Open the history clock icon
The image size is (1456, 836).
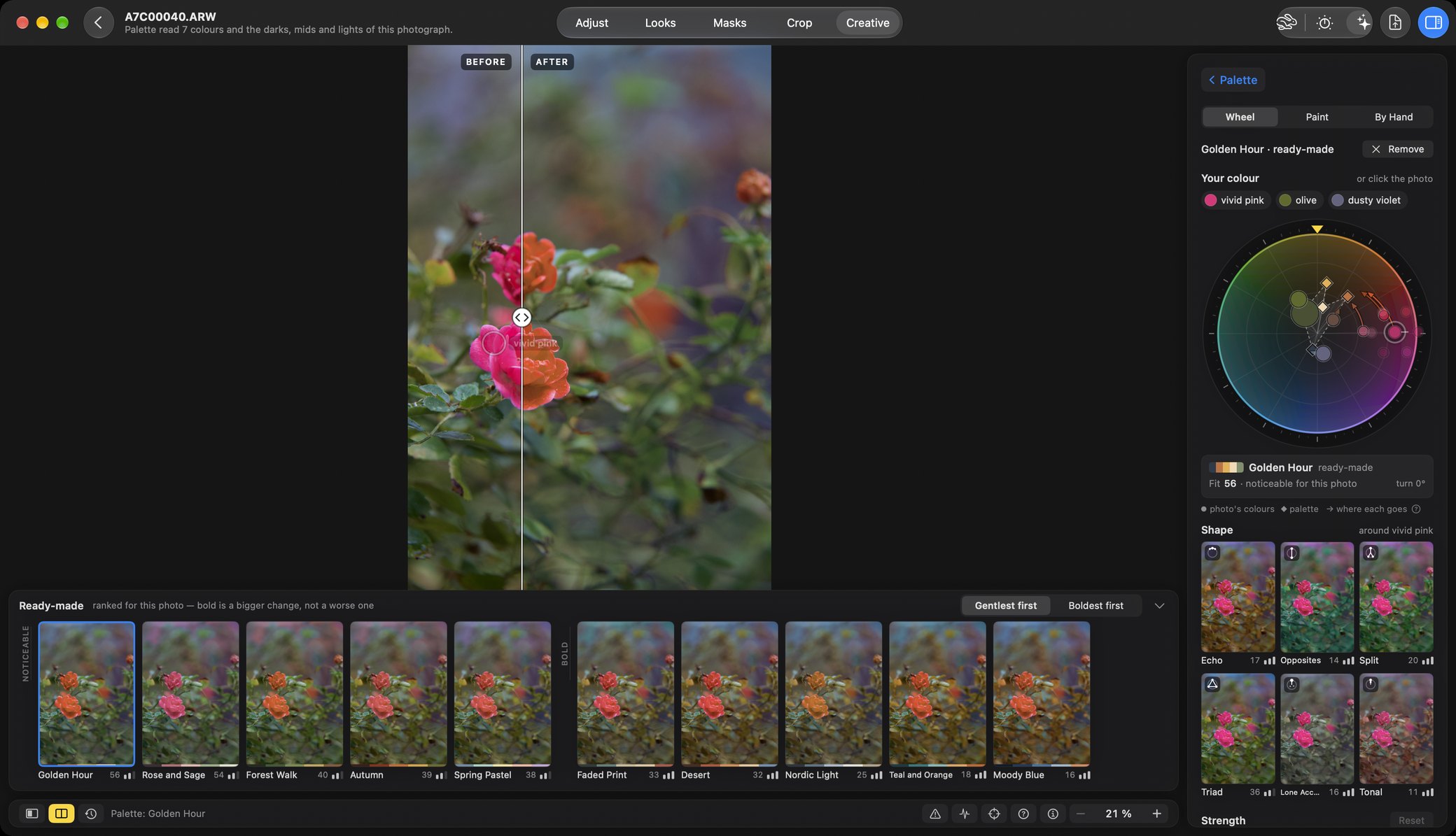tap(91, 814)
